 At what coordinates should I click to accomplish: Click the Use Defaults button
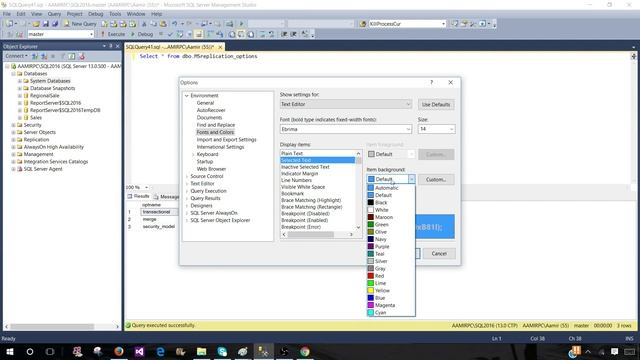tap(436, 104)
